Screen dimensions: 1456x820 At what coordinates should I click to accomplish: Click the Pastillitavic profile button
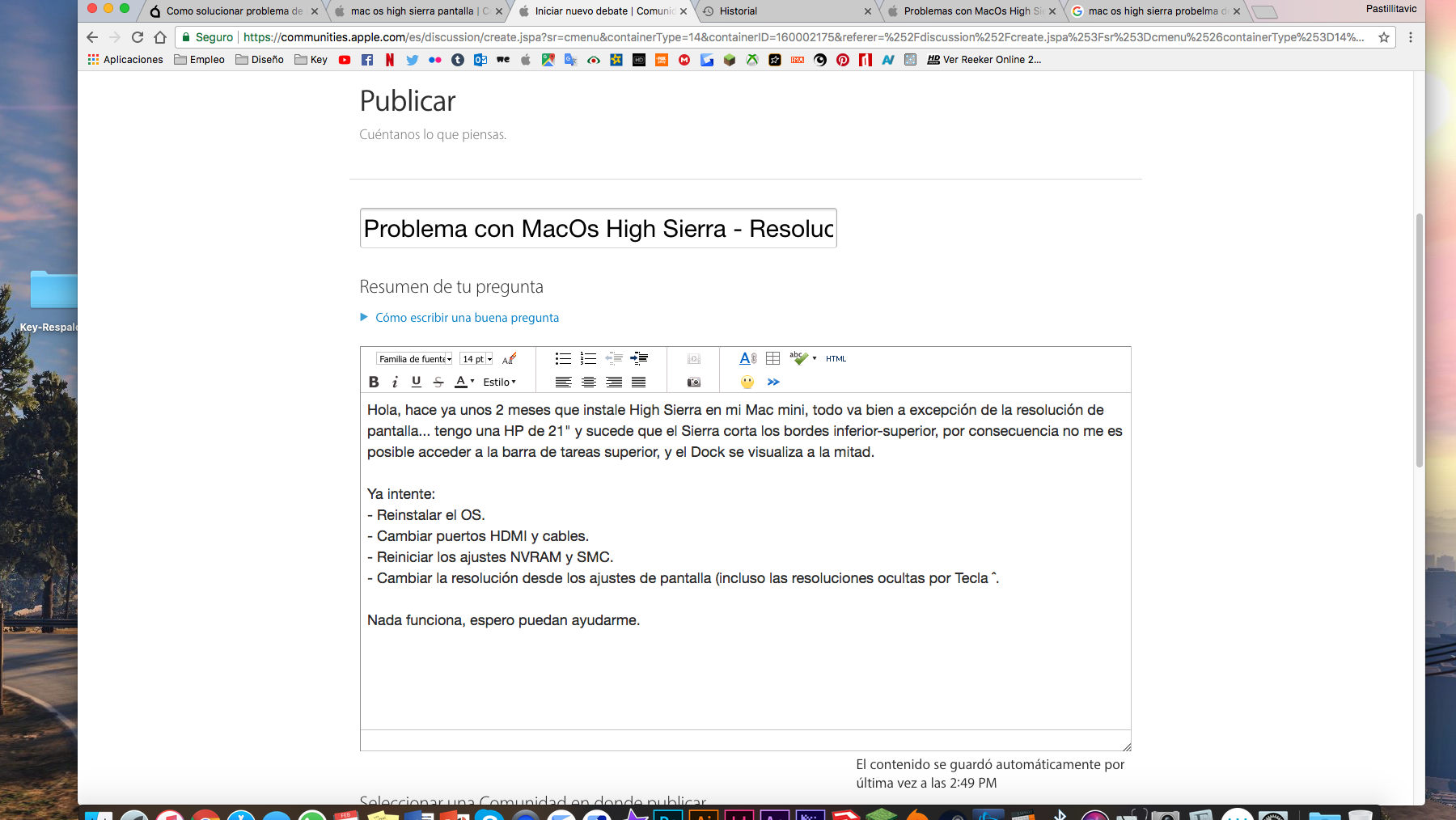point(1391,9)
